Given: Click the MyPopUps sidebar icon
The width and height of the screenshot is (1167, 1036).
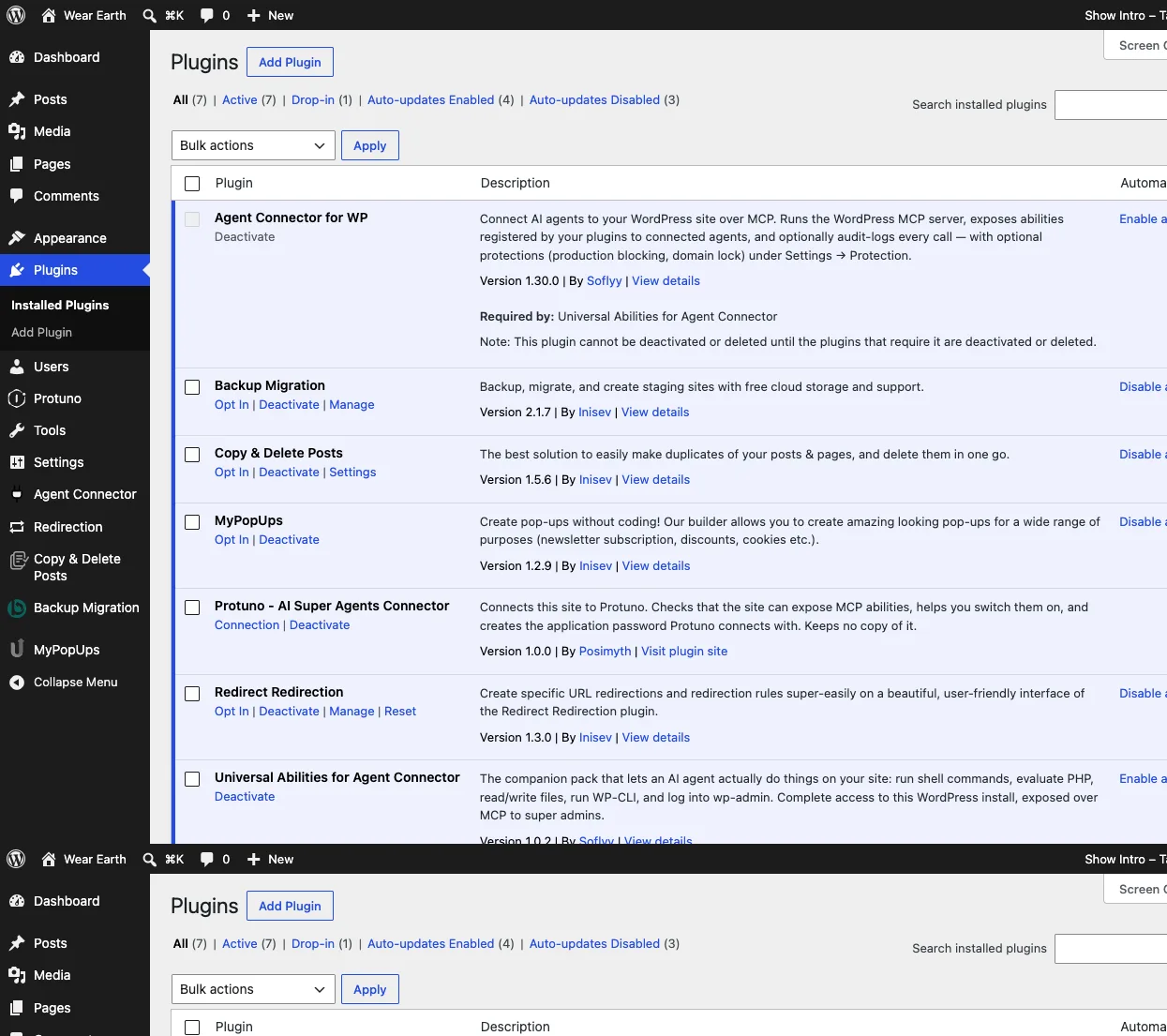Looking at the screenshot, I should (x=17, y=650).
